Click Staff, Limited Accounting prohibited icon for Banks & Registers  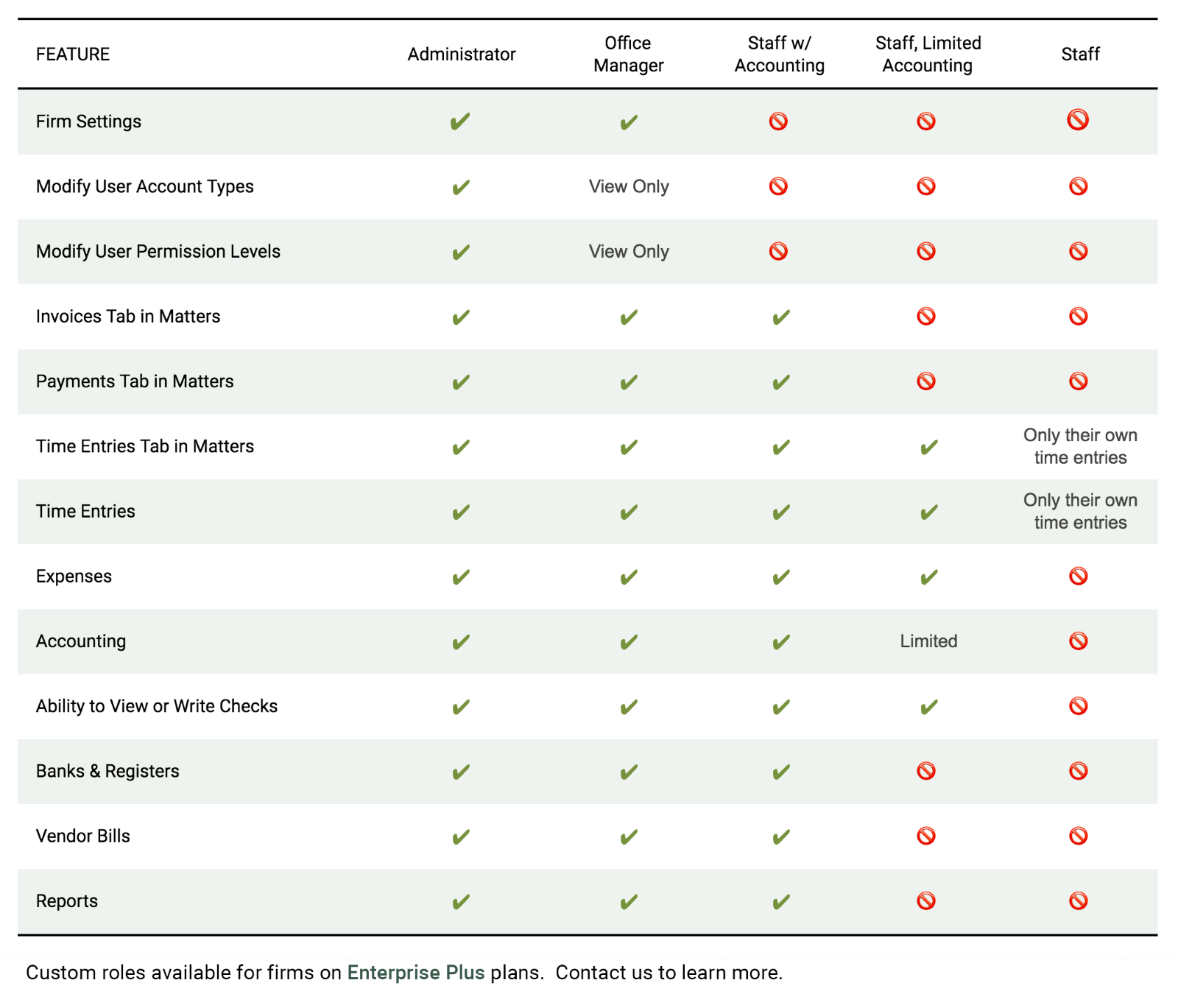[x=926, y=771]
